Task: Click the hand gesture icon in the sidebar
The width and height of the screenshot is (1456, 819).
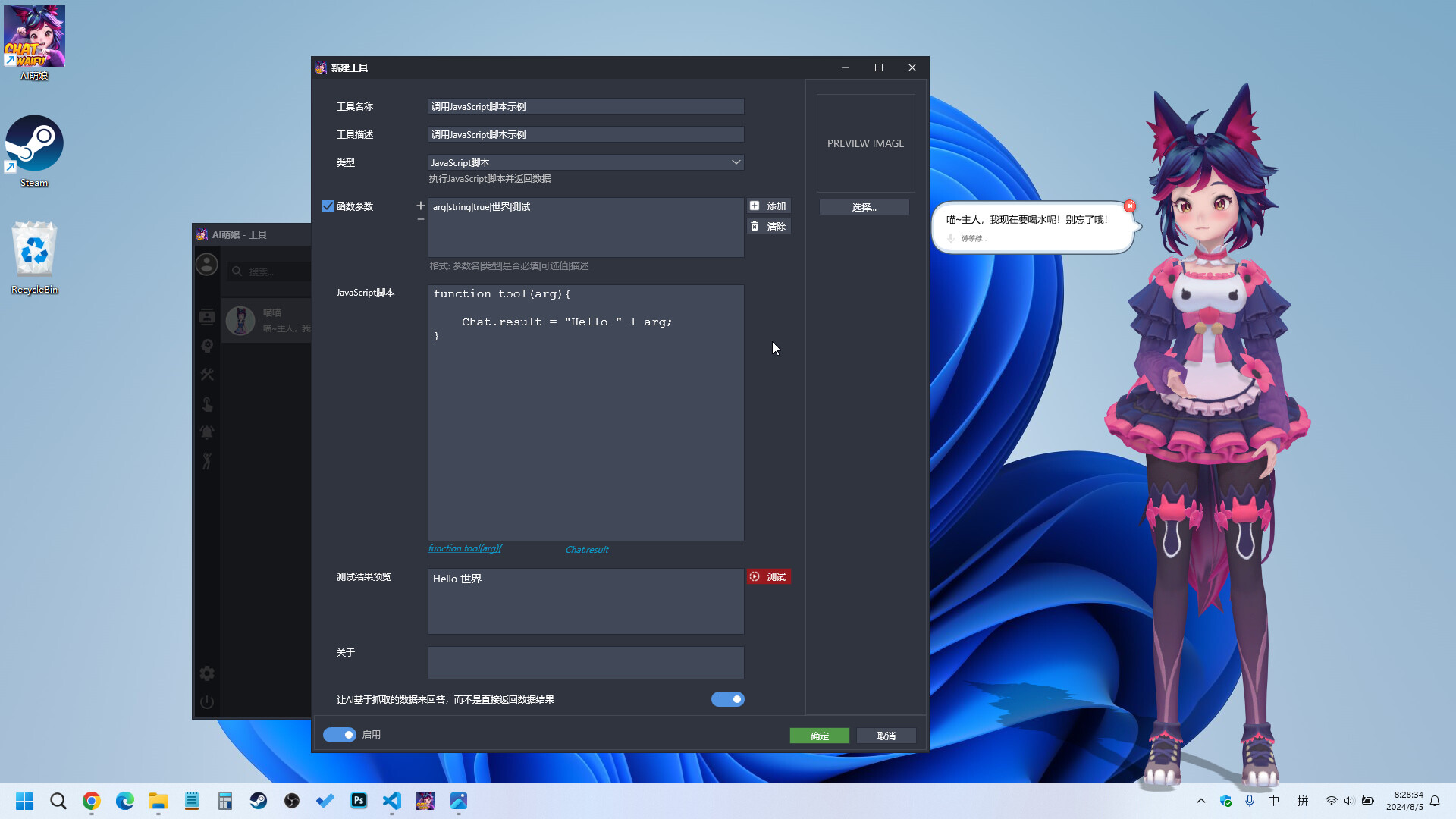Action: (x=206, y=404)
